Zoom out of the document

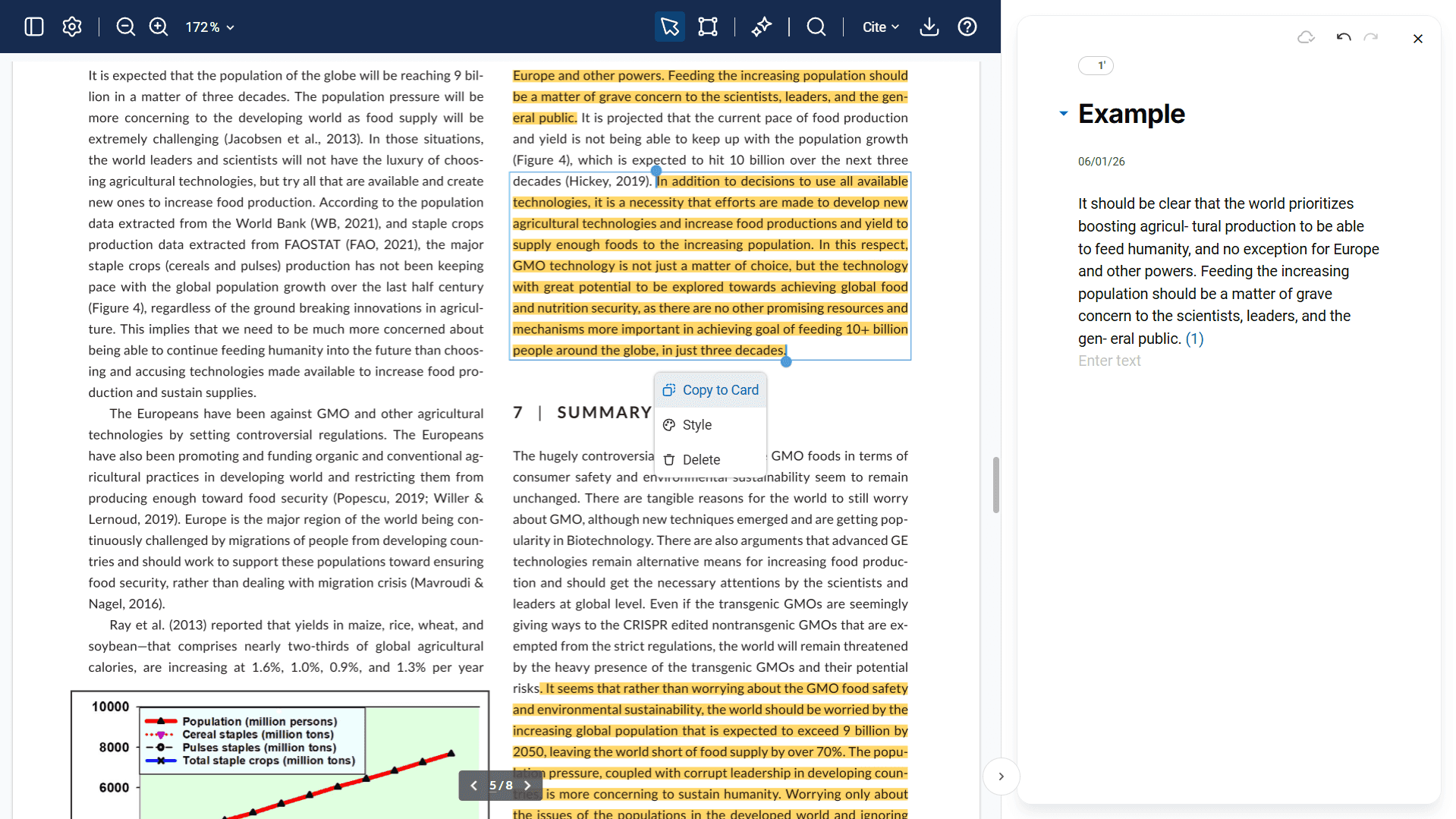(125, 27)
